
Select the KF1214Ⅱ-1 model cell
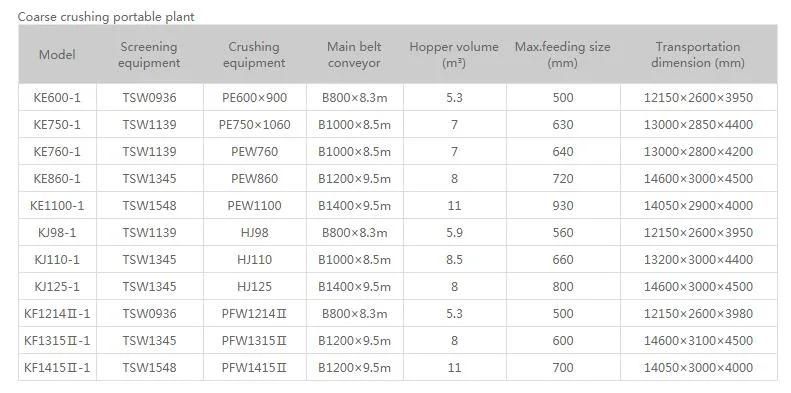57,314
